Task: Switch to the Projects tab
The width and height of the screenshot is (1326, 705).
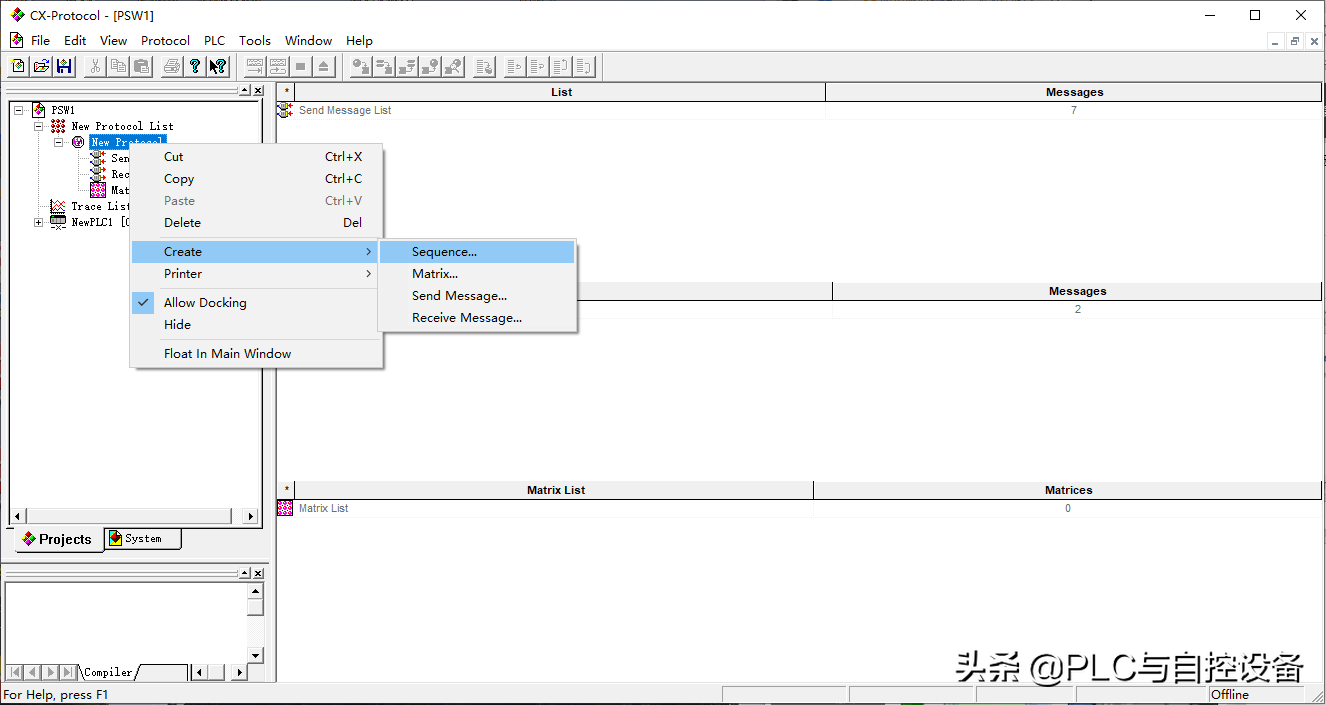Action: (x=57, y=539)
